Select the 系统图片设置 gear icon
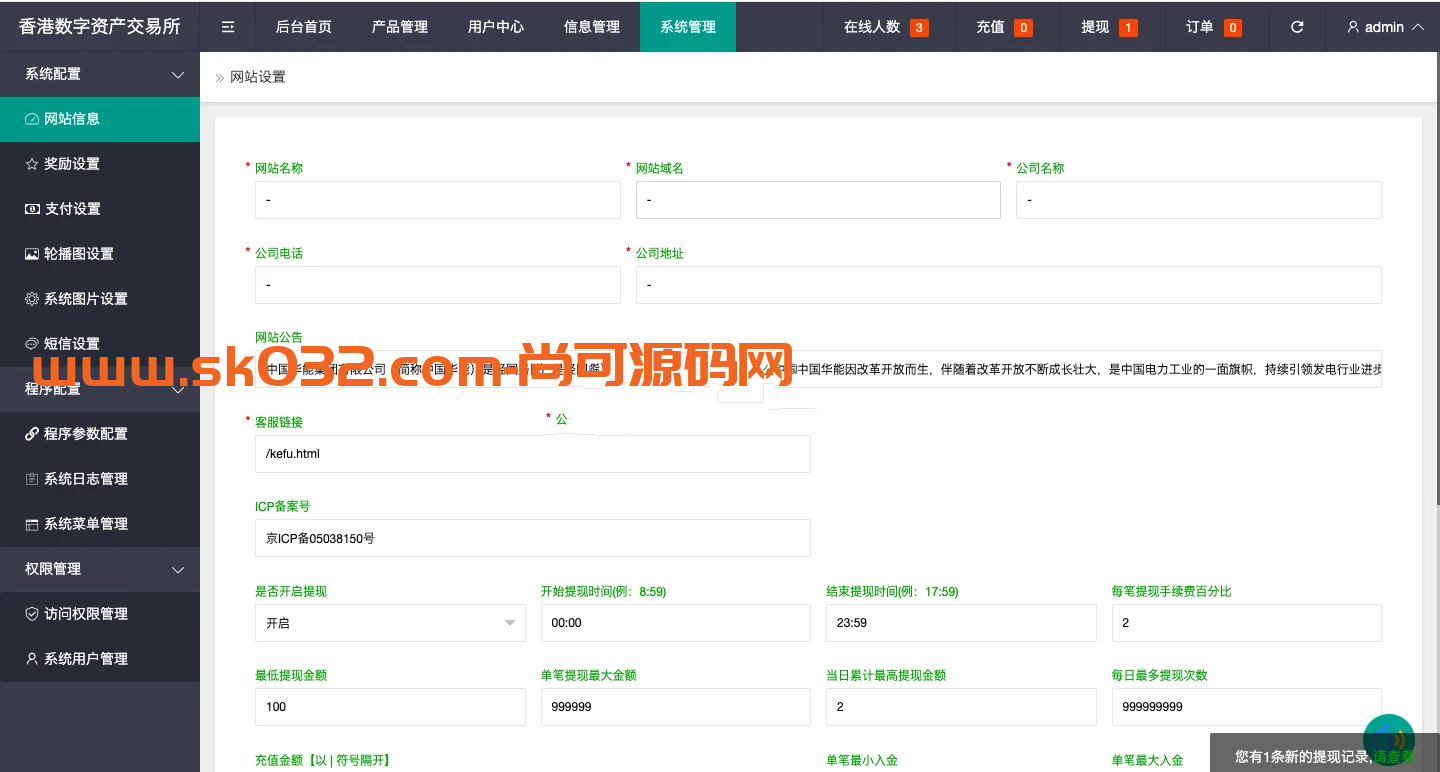 click(32, 299)
